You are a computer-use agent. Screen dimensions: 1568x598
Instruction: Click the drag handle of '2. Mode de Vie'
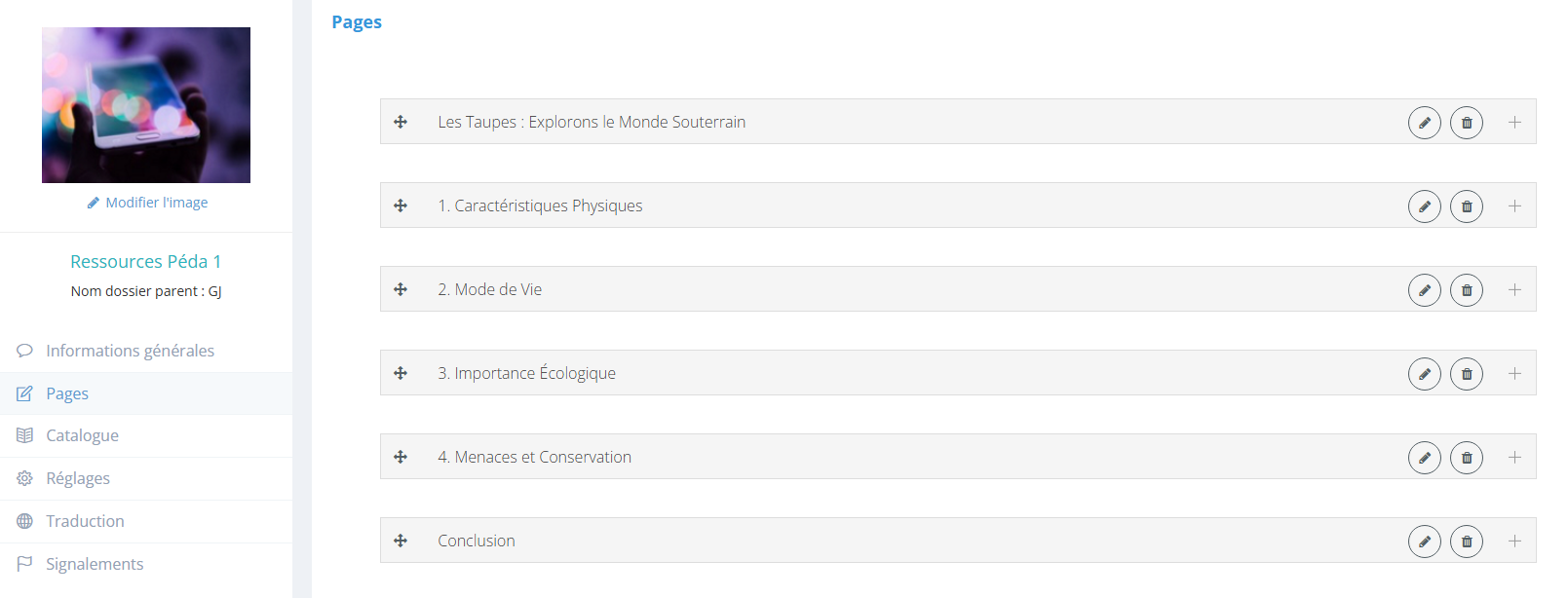point(401,289)
